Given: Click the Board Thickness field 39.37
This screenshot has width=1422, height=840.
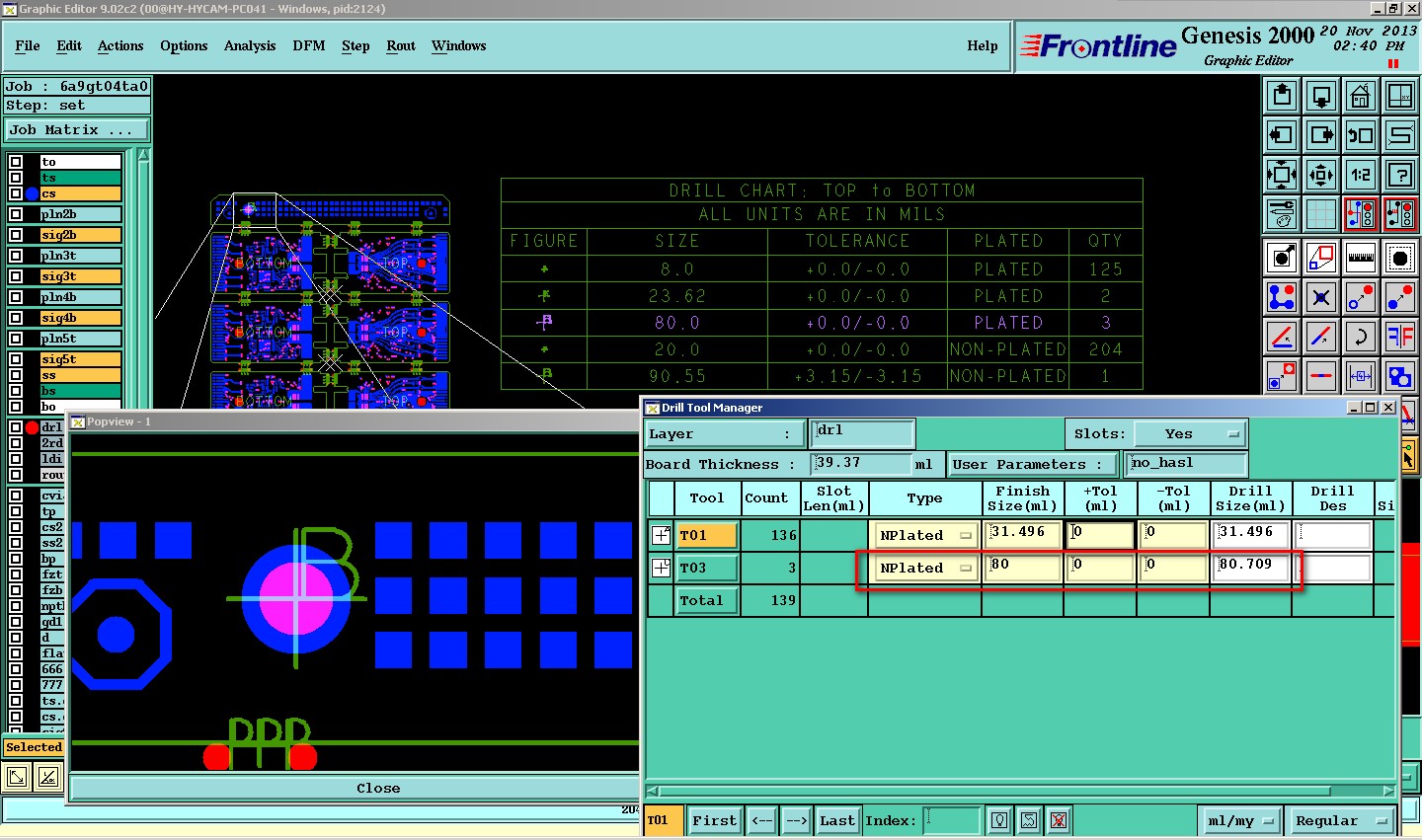Looking at the screenshot, I should [860, 463].
